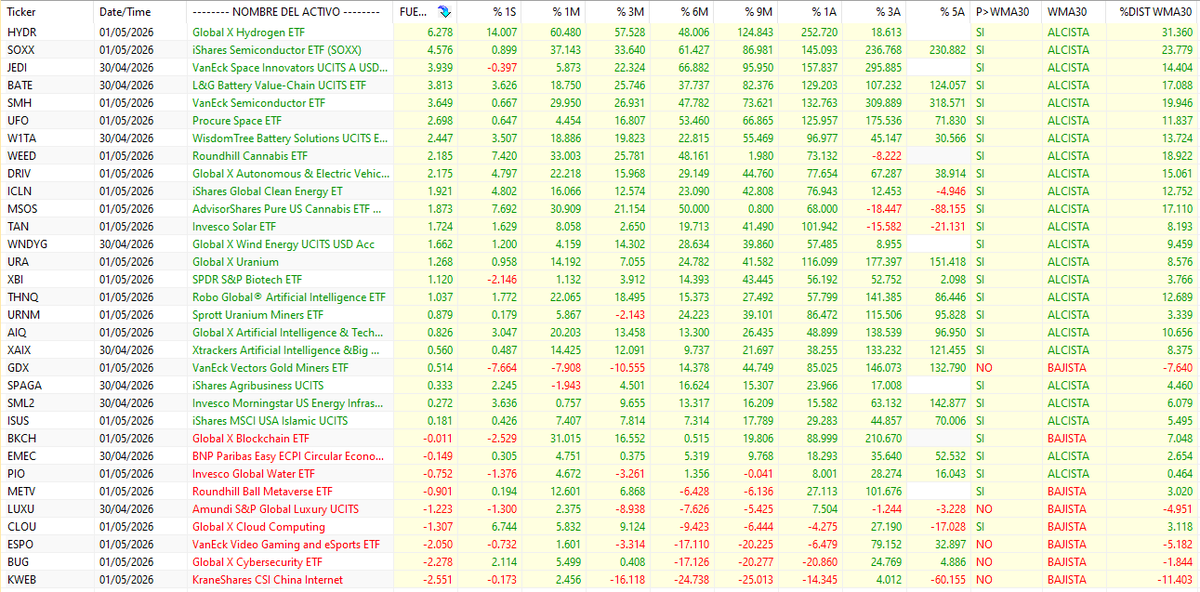Select the MSOS ticker cell
Viewport: 1200px width, 592px height.
pos(22,208)
